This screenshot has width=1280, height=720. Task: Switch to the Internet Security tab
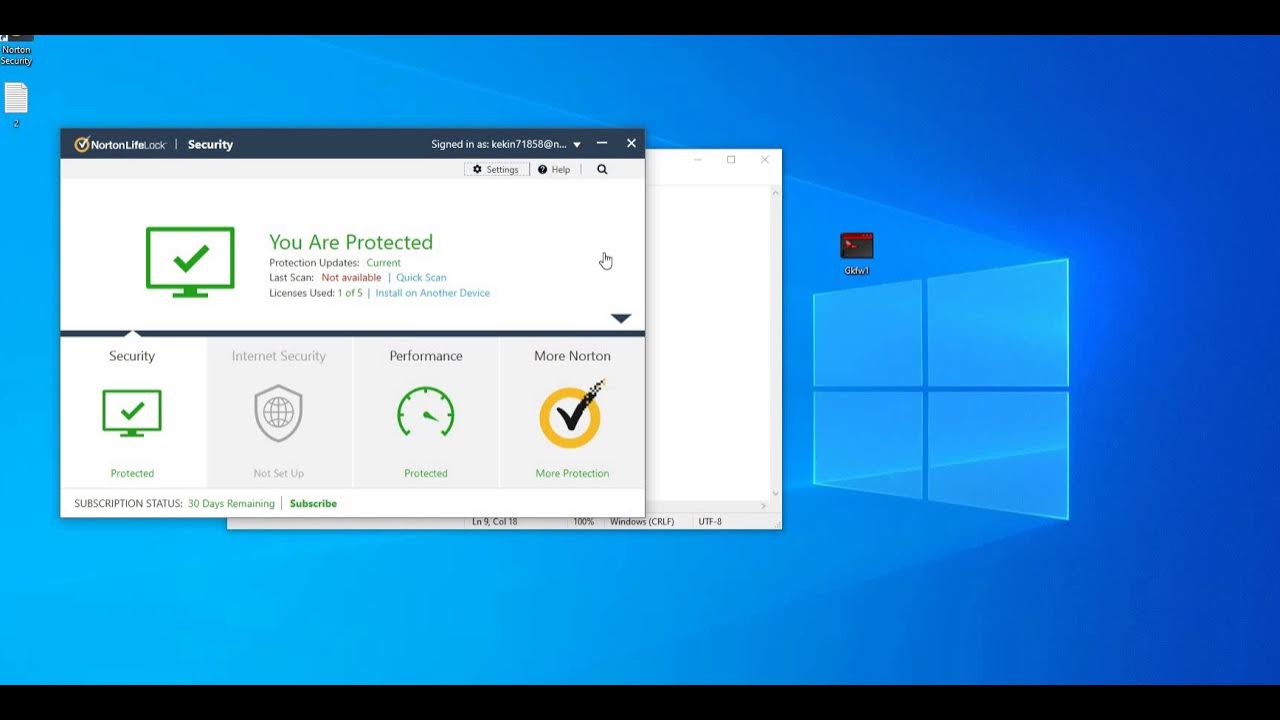(279, 412)
